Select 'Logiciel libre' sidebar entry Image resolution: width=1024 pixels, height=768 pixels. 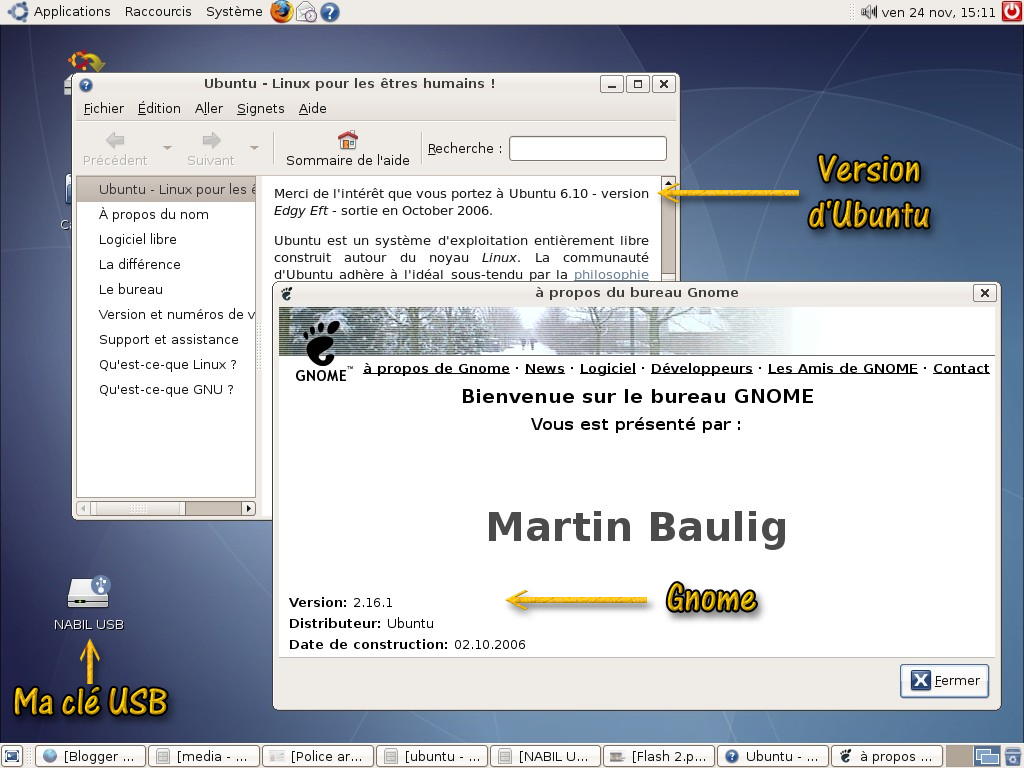point(166,240)
